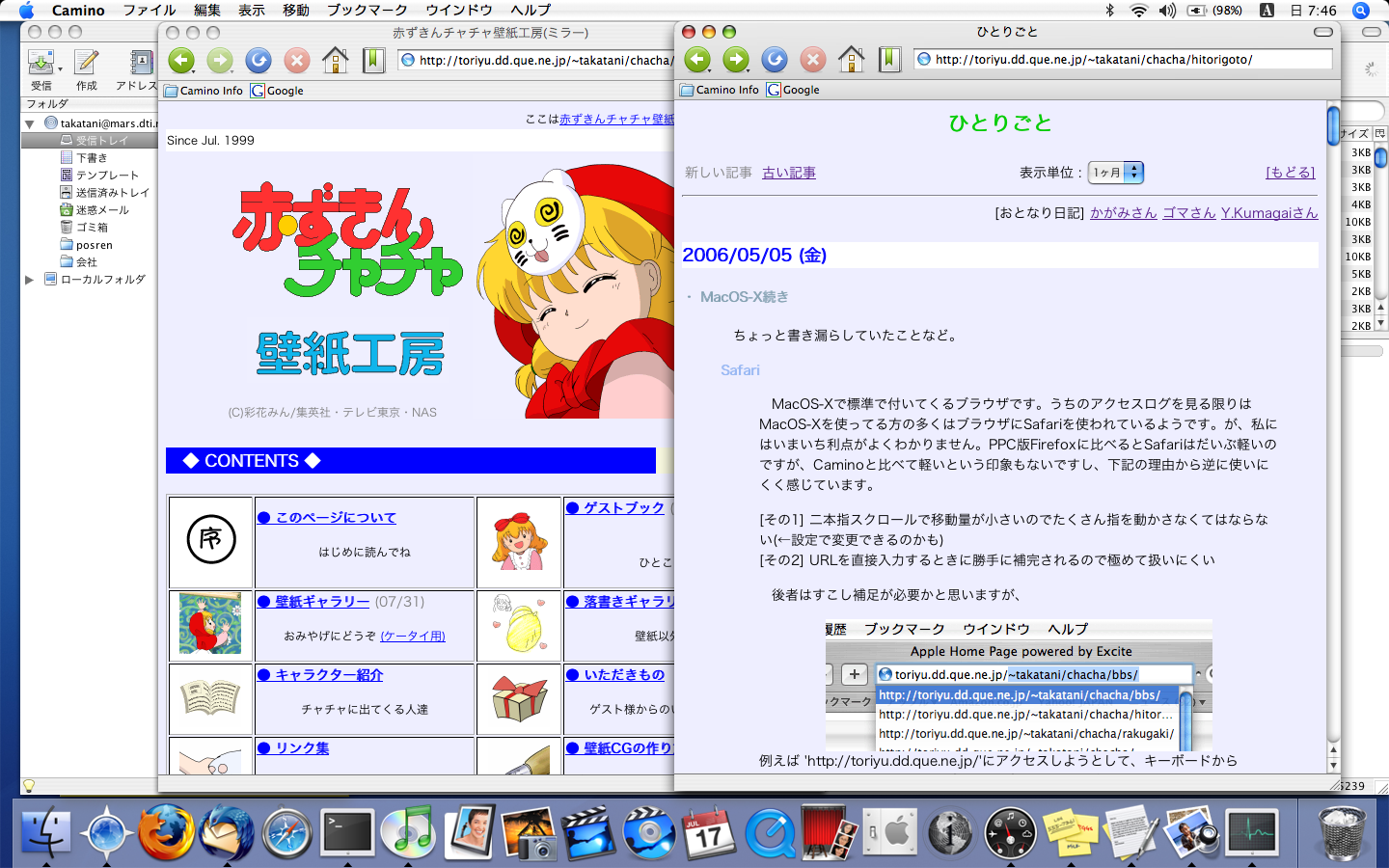Reload page in ひとりごと window
This screenshot has width=1389, height=868.
[x=775, y=60]
